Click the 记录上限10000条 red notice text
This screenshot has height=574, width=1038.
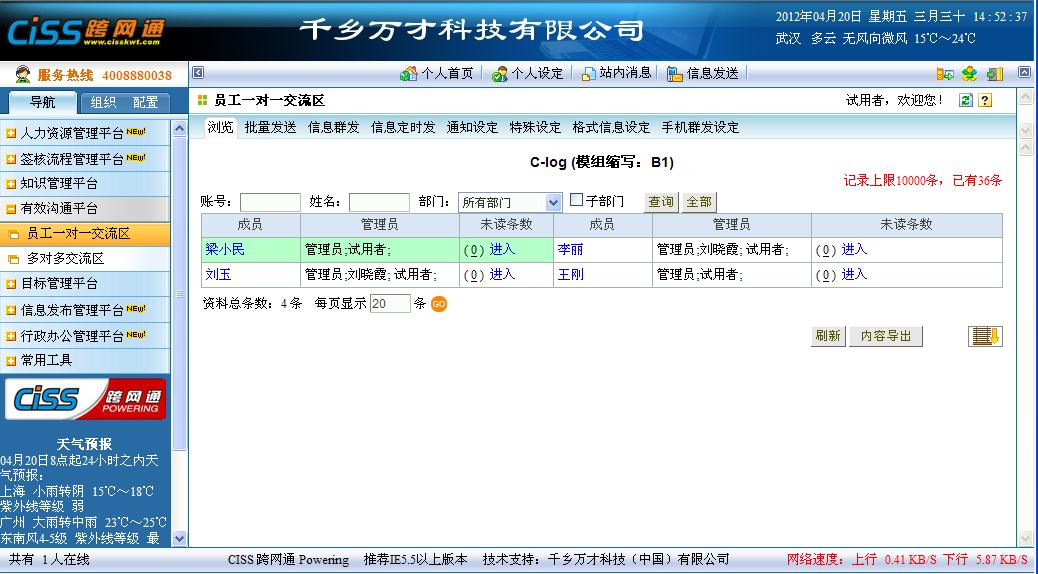[923, 180]
